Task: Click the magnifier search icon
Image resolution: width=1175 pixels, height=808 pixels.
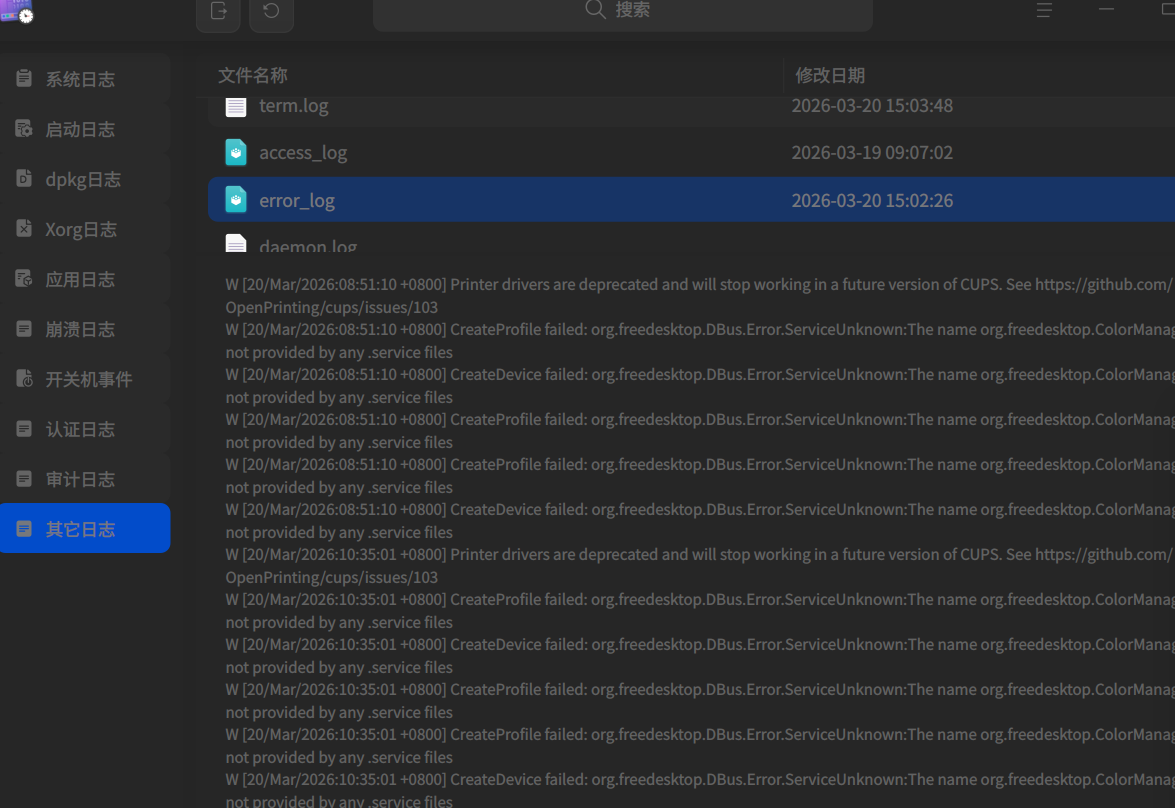Action: click(x=595, y=9)
